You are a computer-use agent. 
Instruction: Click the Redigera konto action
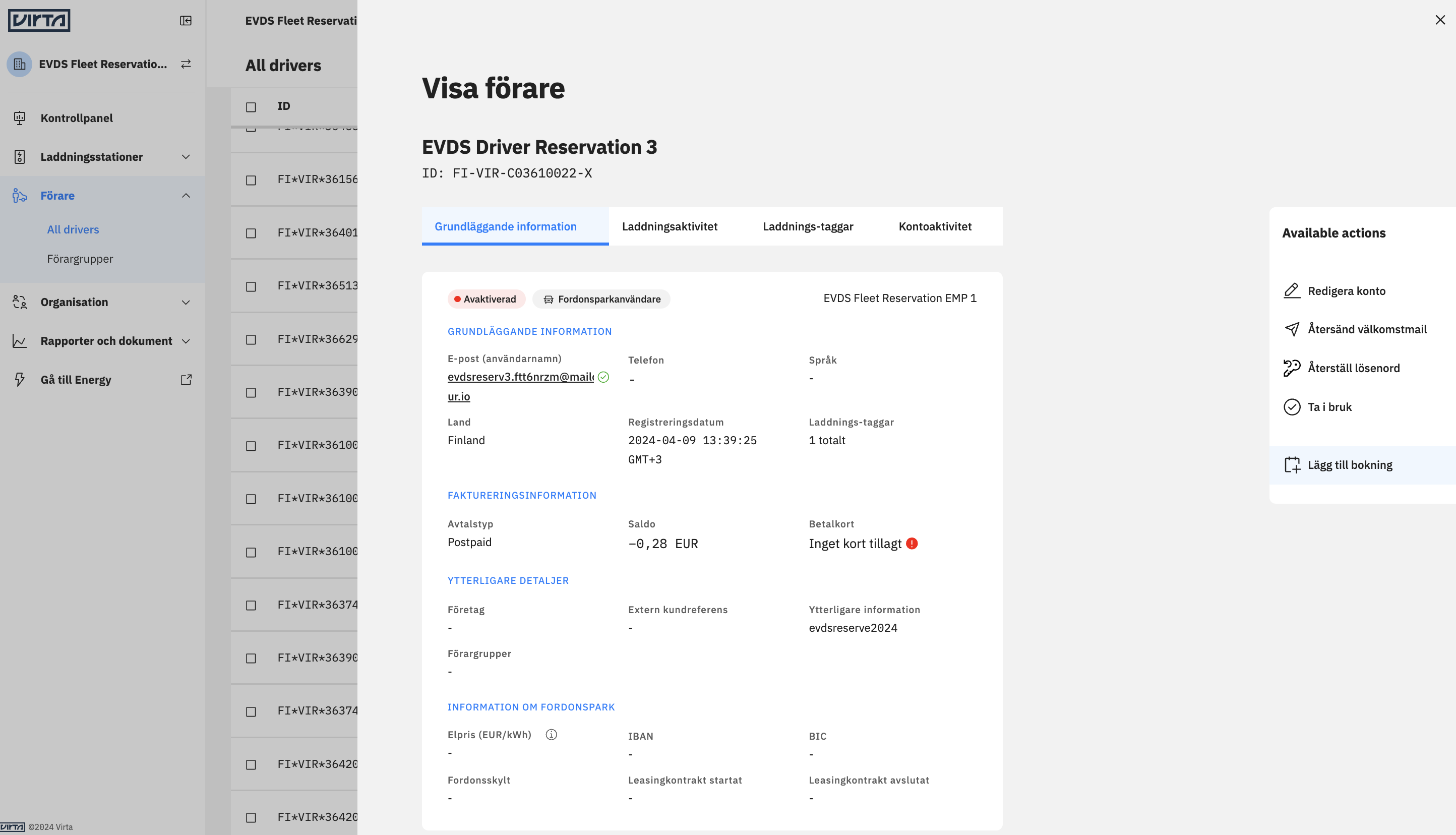coord(1346,291)
